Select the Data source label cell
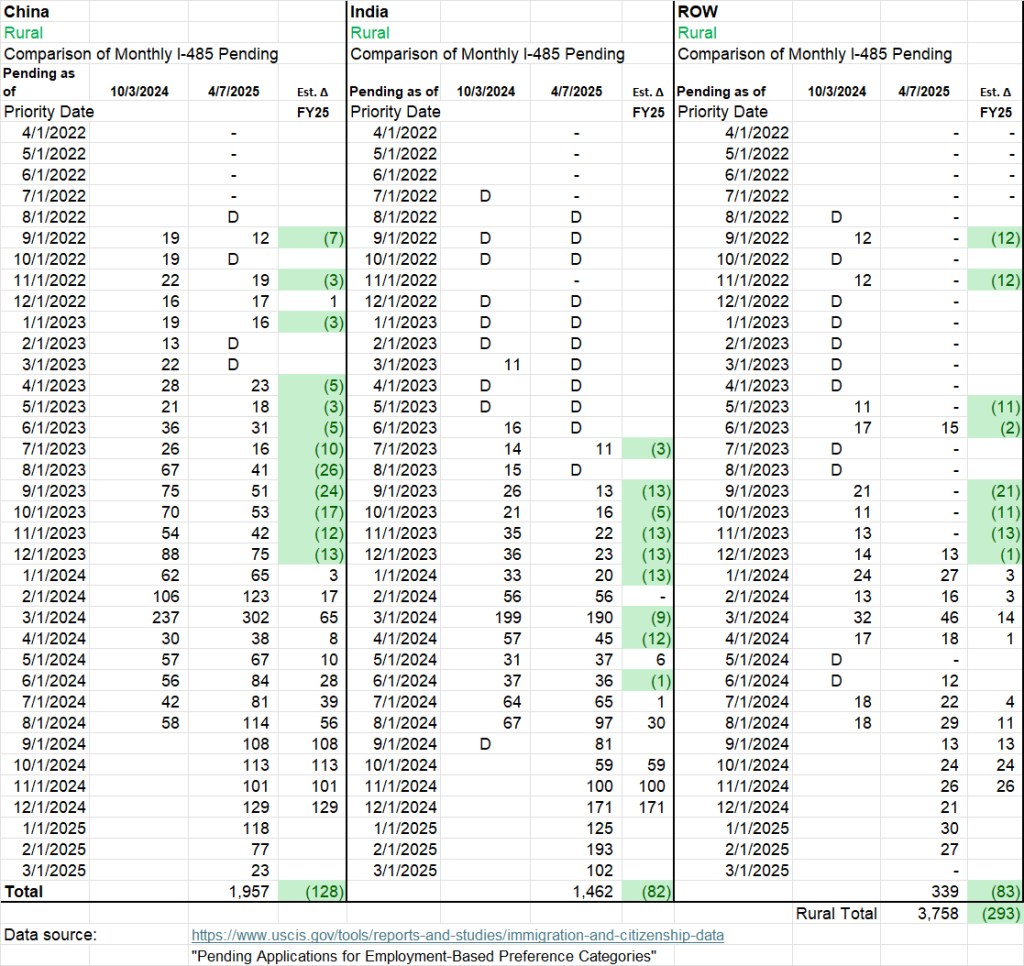 [51, 935]
